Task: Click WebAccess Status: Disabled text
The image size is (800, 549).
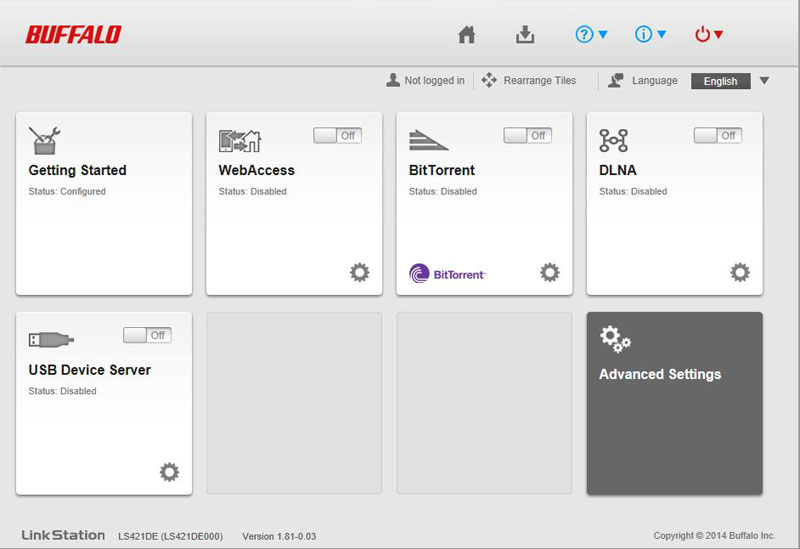Action: point(253,191)
